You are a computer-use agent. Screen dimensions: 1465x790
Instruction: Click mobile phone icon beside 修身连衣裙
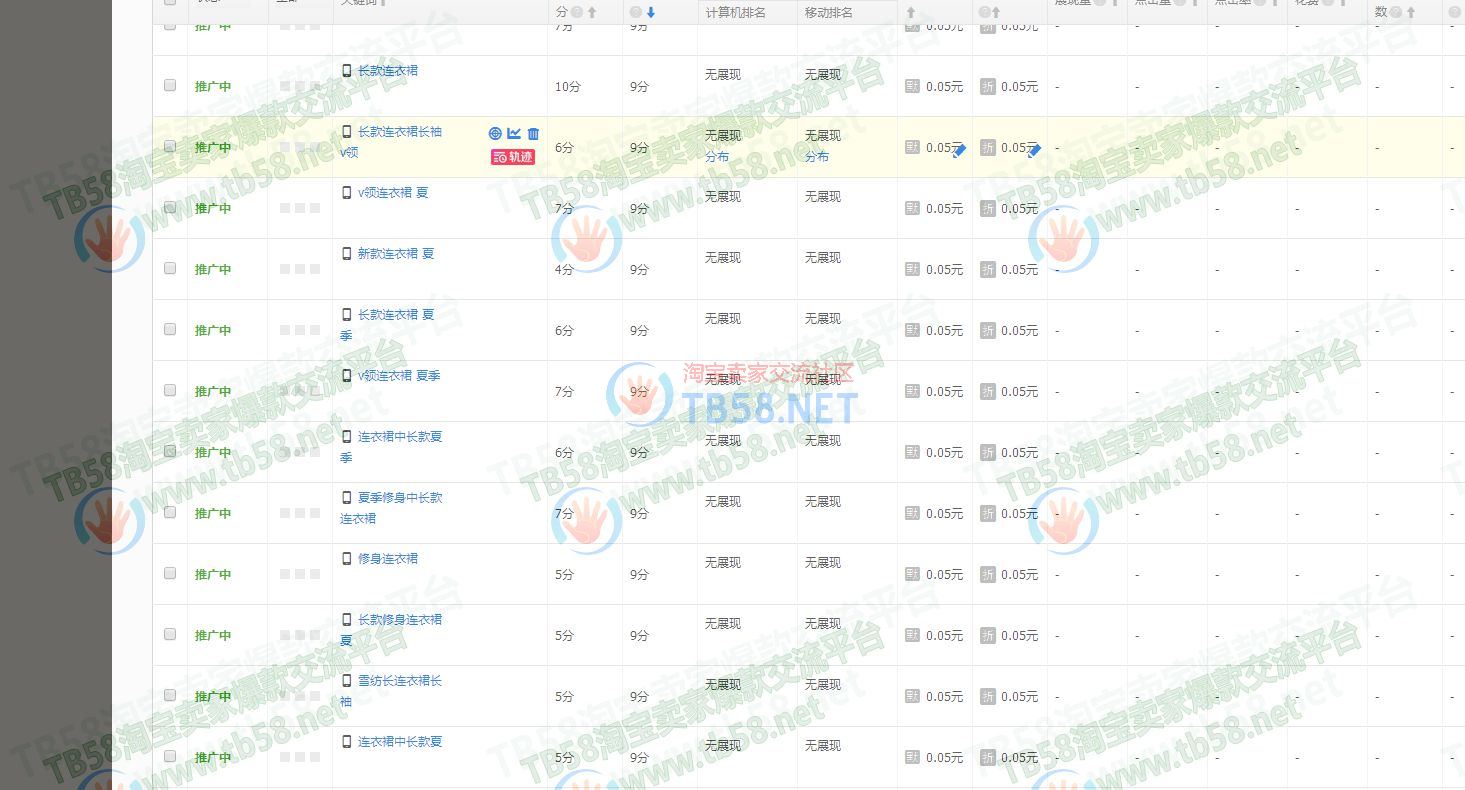(347, 559)
